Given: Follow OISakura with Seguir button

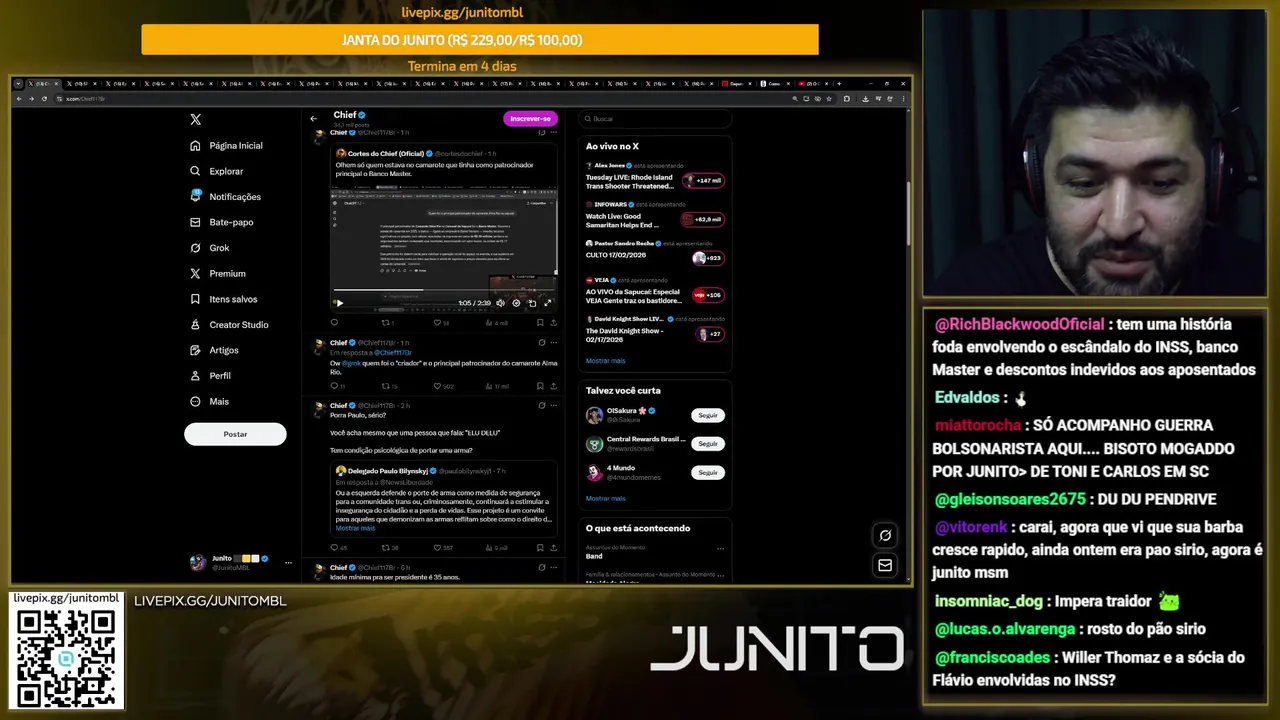Looking at the screenshot, I should (708, 415).
